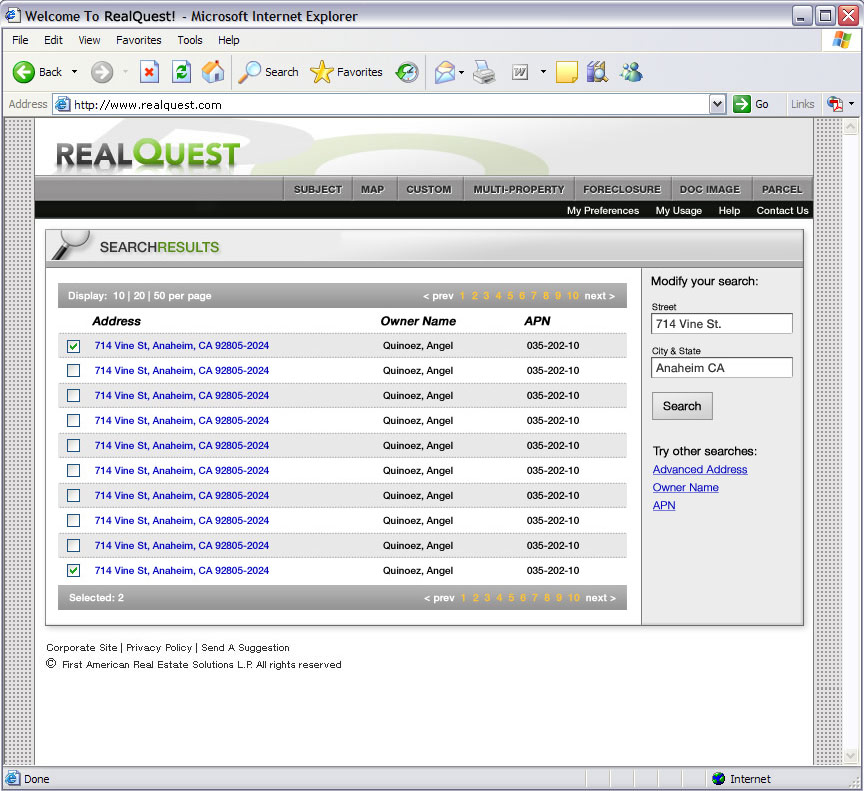864x791 pixels.
Task: Open the APN link under Try other searches
Action: click(x=664, y=506)
